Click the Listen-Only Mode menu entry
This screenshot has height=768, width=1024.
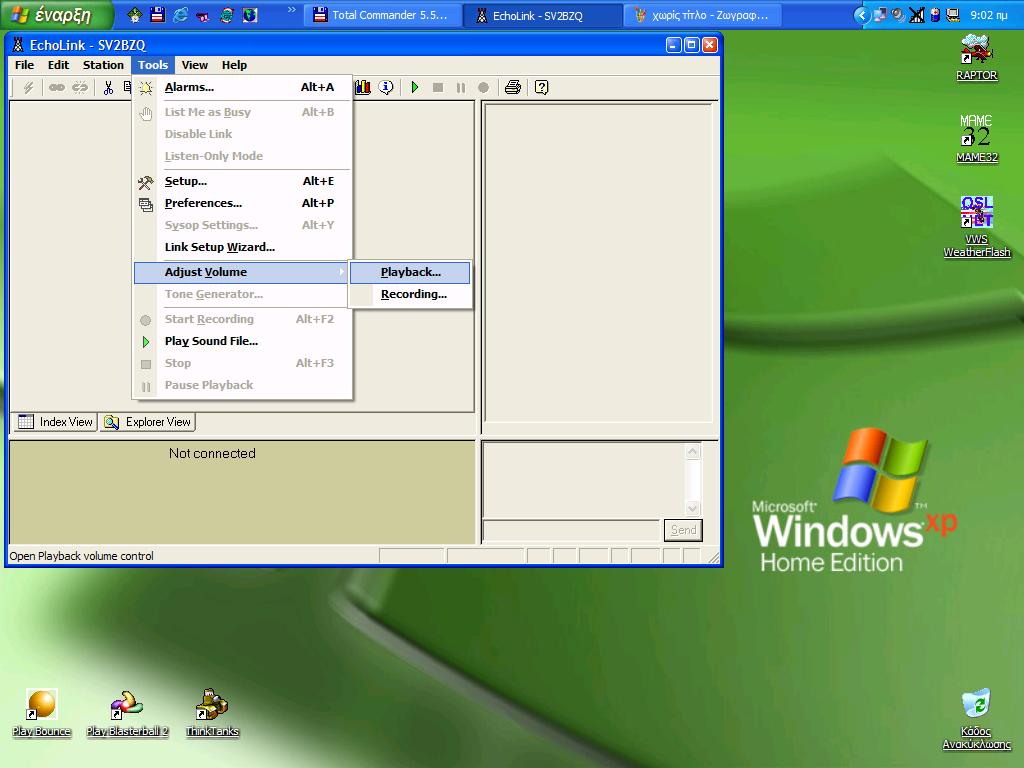coord(242,156)
